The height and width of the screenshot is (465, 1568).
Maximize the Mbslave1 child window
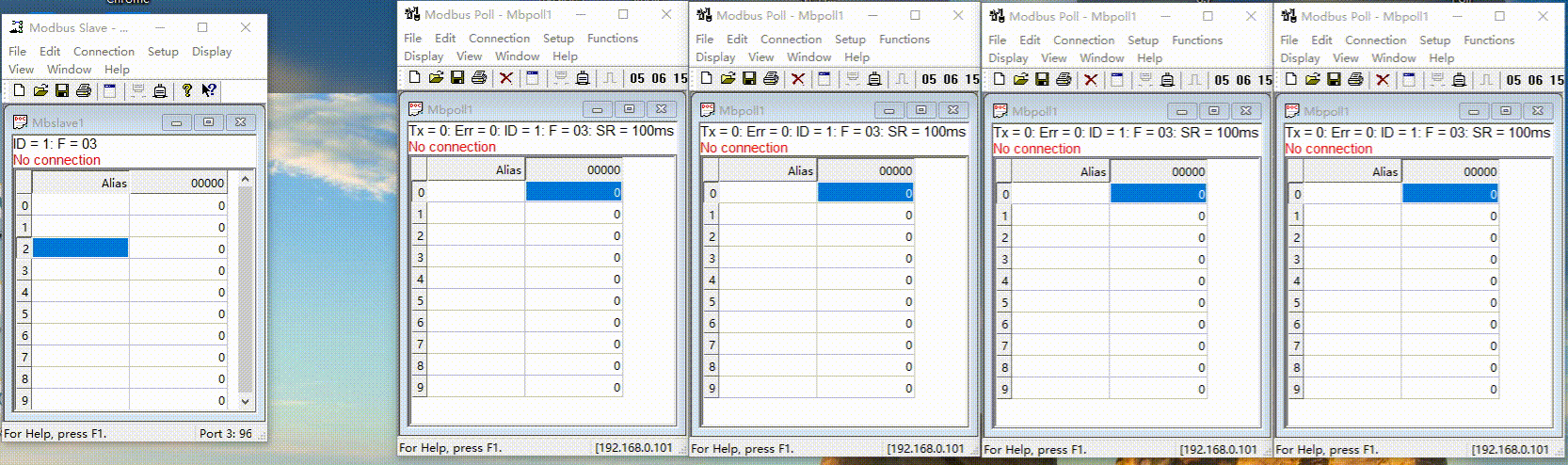coord(208,122)
